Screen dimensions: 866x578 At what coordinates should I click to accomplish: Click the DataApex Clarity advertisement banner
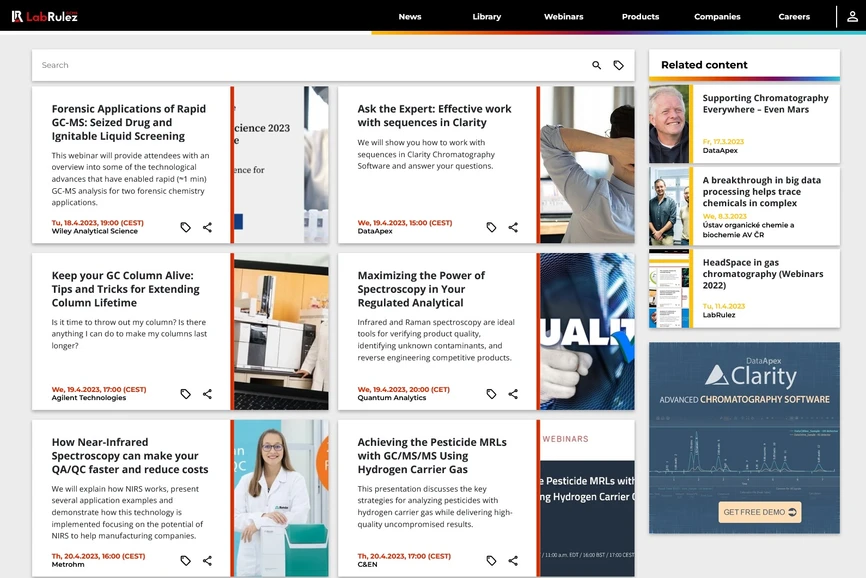(744, 438)
